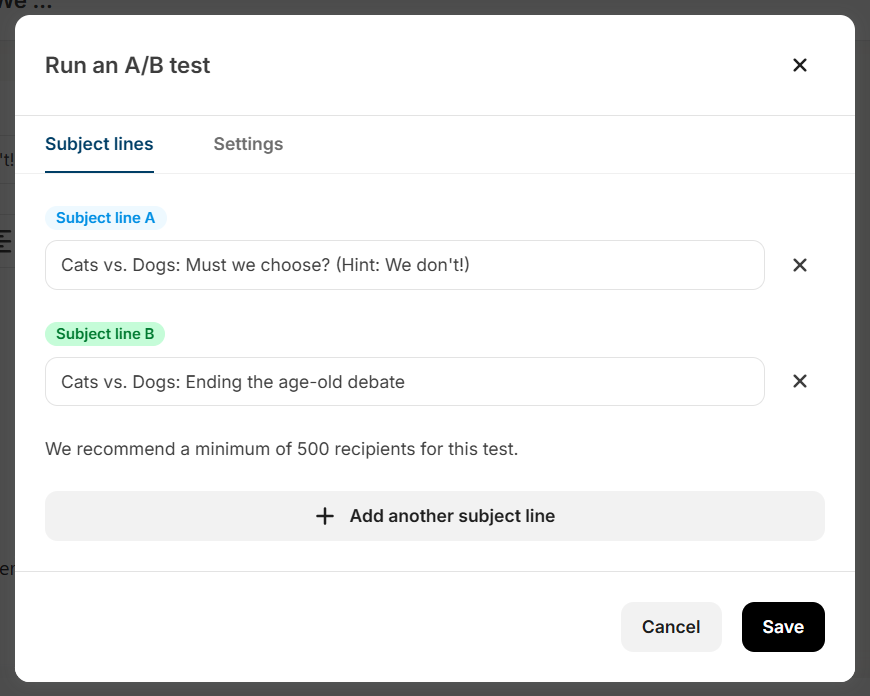Click the dimmed backdrop below the dialog

(435, 690)
